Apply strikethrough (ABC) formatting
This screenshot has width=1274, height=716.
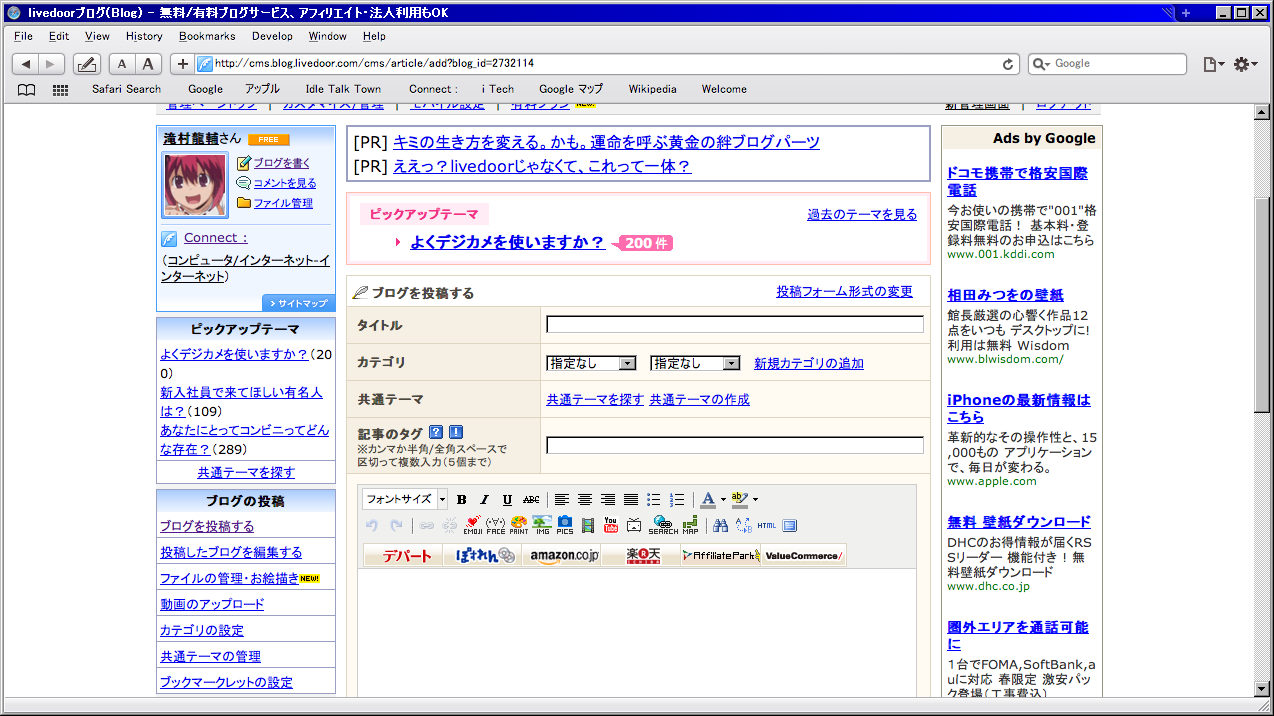coord(531,499)
